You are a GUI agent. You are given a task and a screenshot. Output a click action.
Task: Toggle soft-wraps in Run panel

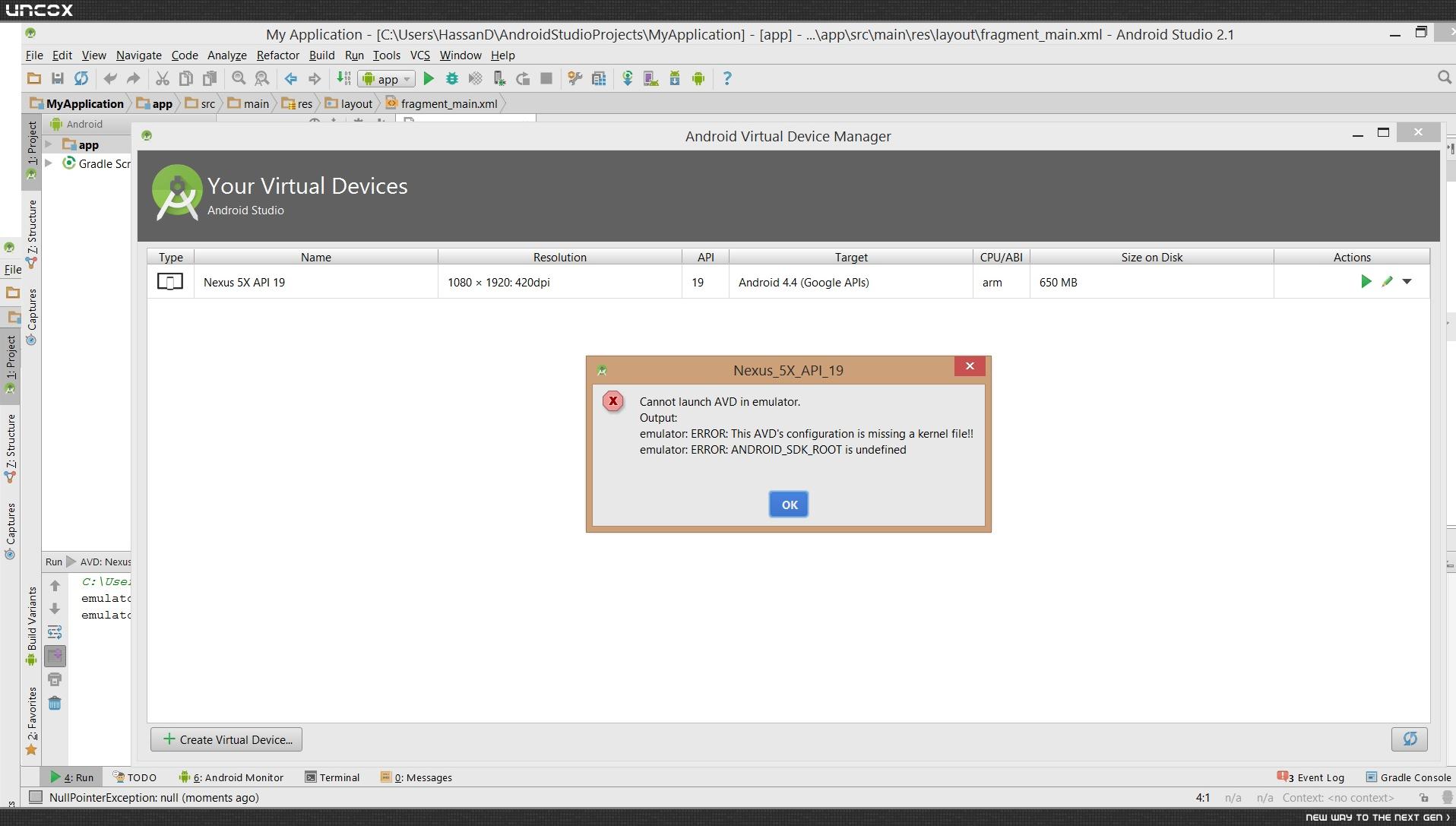pyautogui.click(x=55, y=632)
